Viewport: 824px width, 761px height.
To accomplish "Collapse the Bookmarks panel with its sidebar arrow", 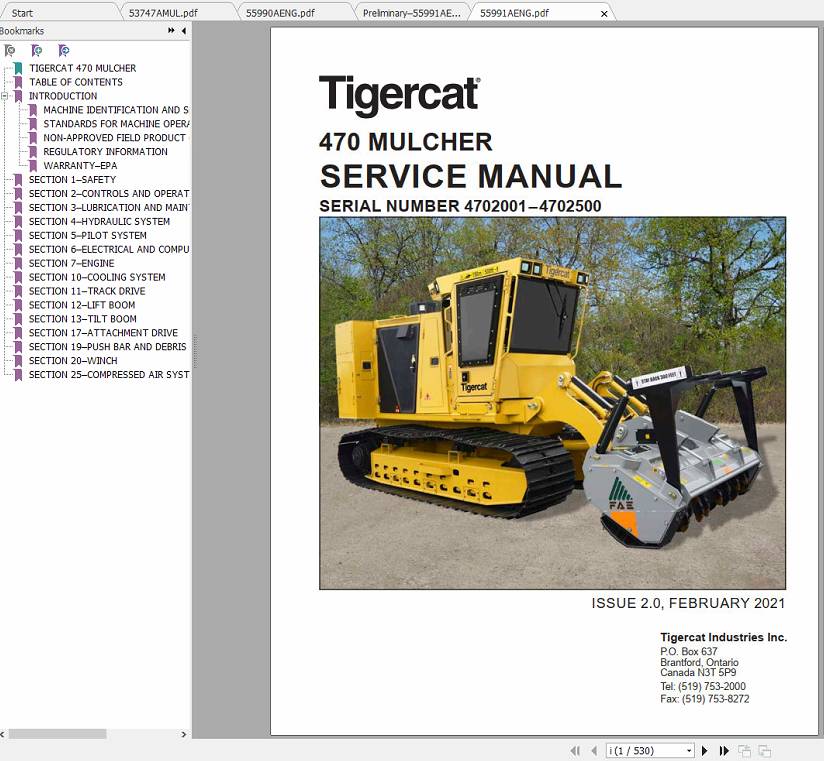I will tap(183, 30).
